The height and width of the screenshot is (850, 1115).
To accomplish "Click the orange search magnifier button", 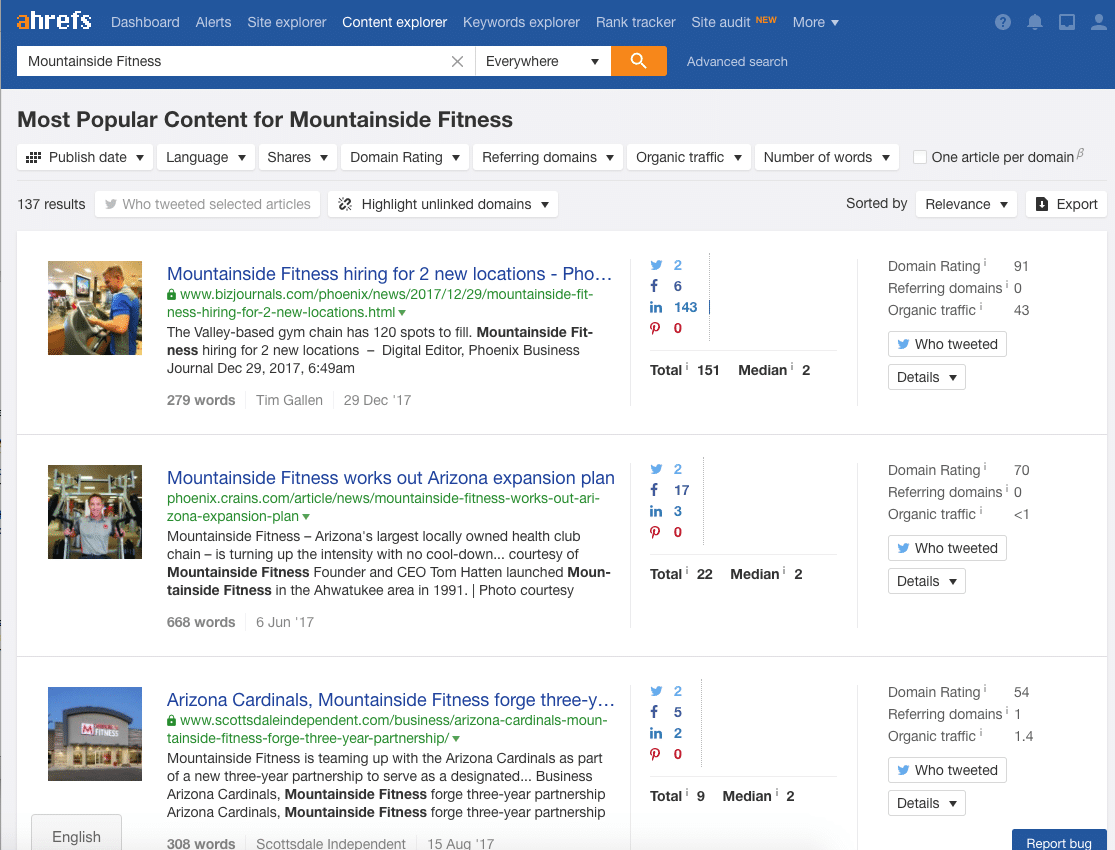I will click(638, 61).
